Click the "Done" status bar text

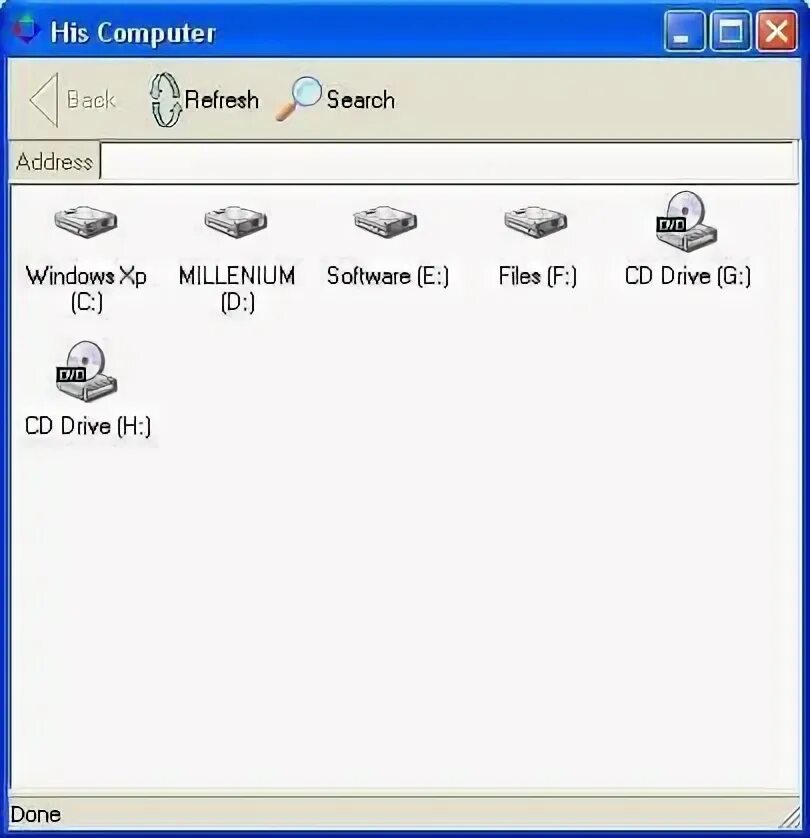[x=35, y=814]
